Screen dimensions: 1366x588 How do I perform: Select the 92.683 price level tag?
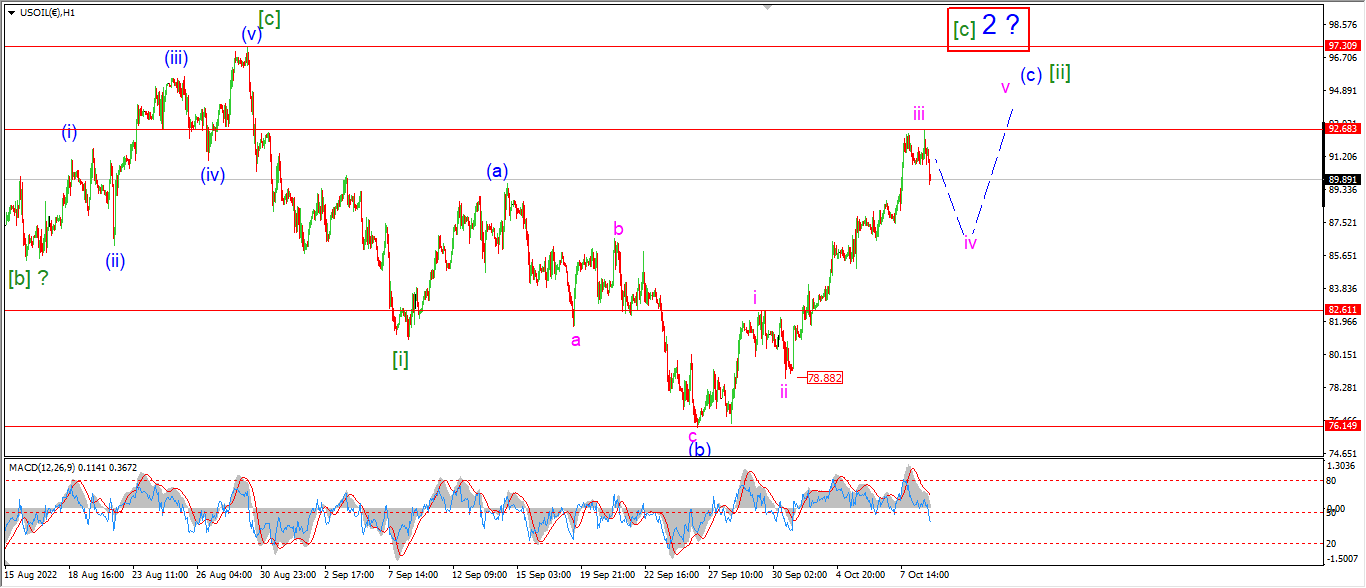point(1342,129)
